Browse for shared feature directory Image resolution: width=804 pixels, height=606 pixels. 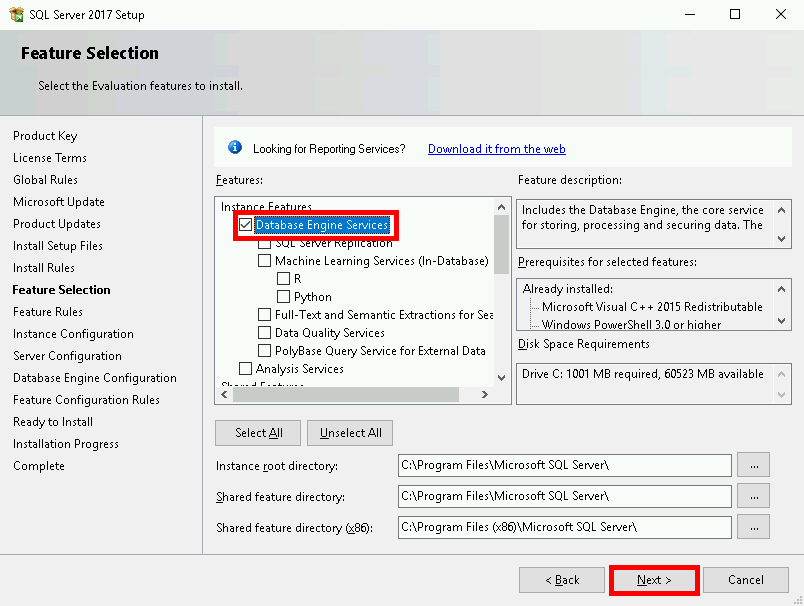coord(753,496)
